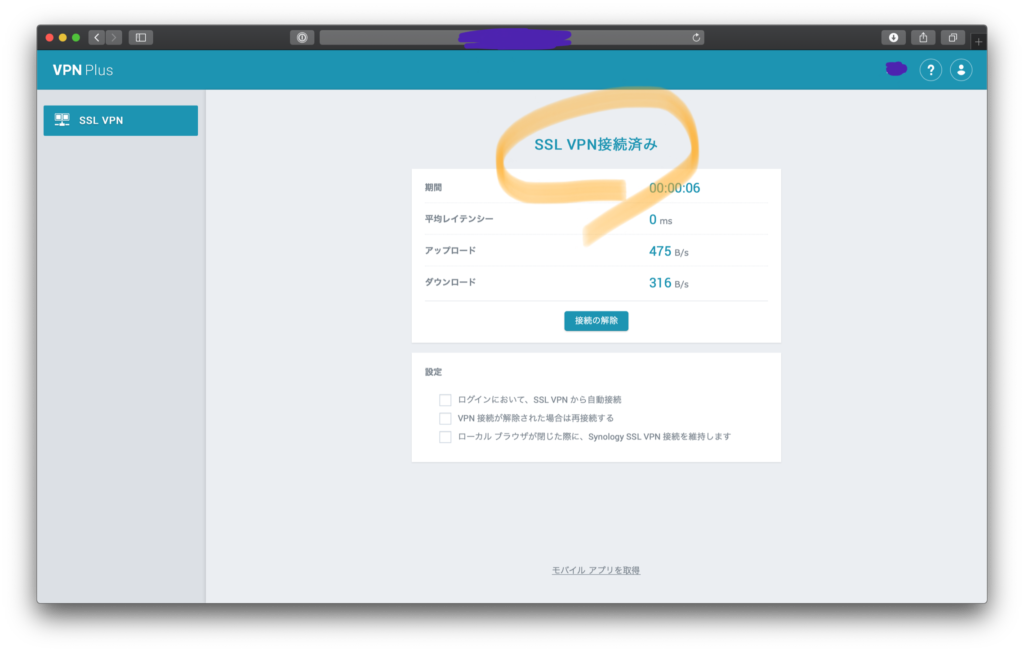Image resolution: width=1024 pixels, height=652 pixels.
Task: Click the Safari forward navigation arrow
Action: click(x=113, y=38)
